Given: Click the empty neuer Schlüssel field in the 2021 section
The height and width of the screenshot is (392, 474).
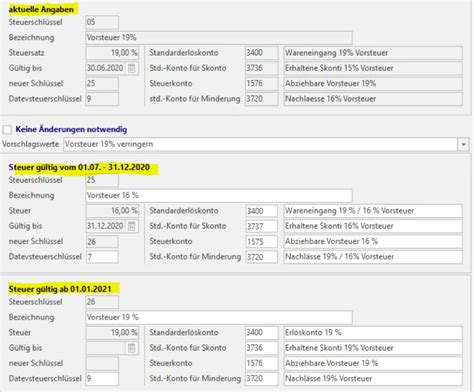Looking at the screenshot, I should point(102,363).
